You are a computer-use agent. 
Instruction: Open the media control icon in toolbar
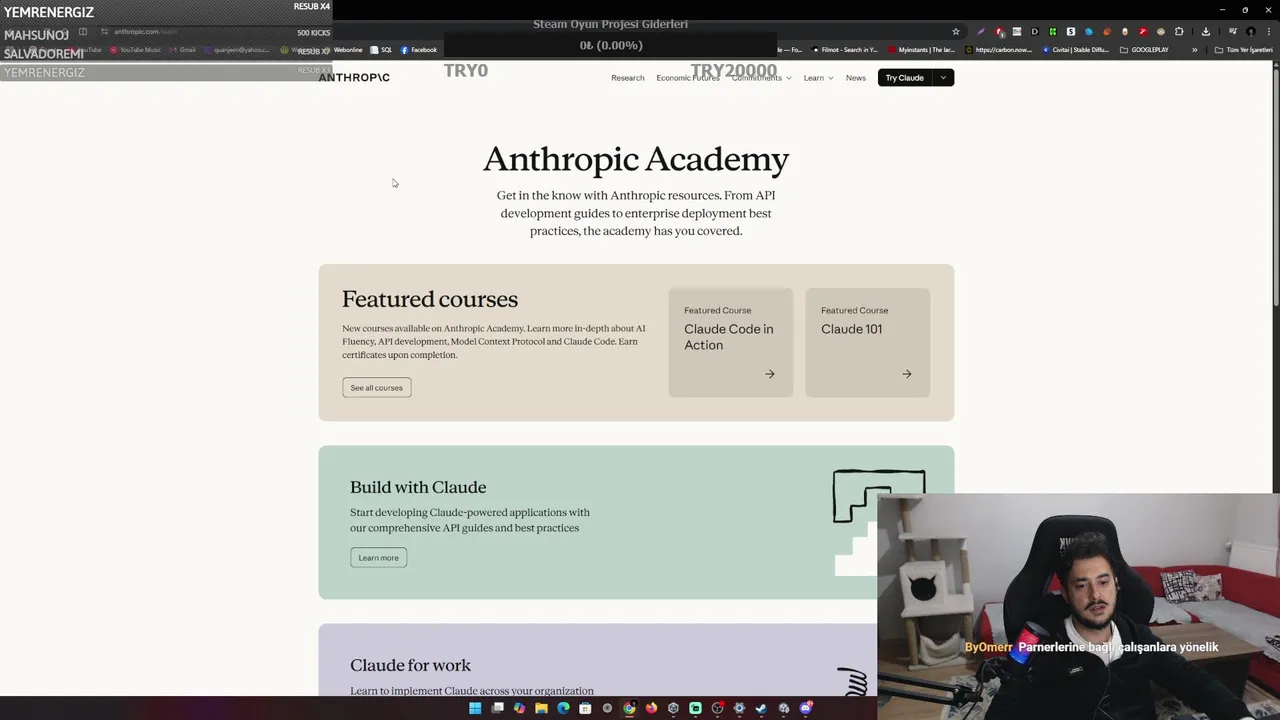(x=1233, y=31)
